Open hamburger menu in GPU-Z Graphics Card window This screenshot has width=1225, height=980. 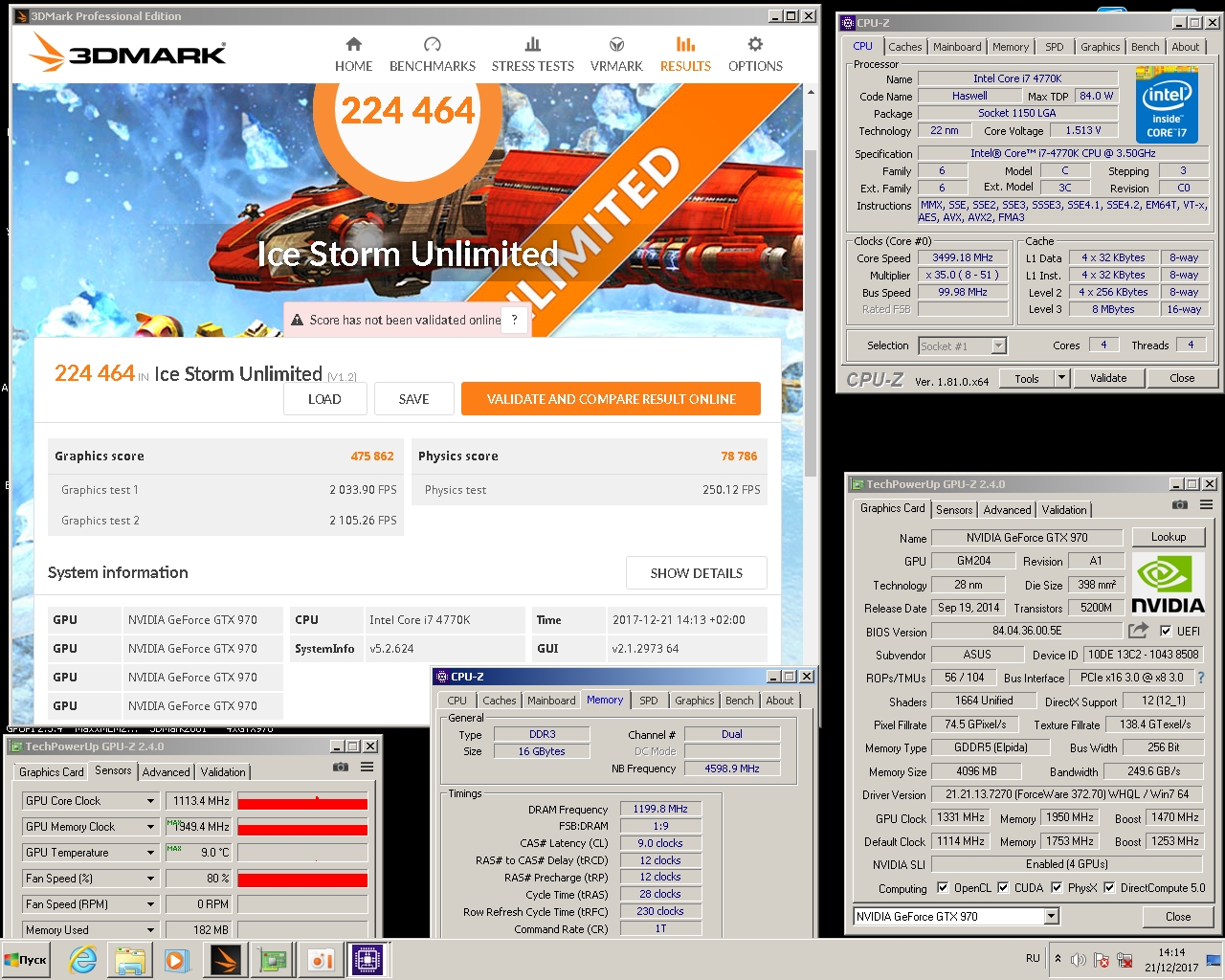tap(1206, 504)
